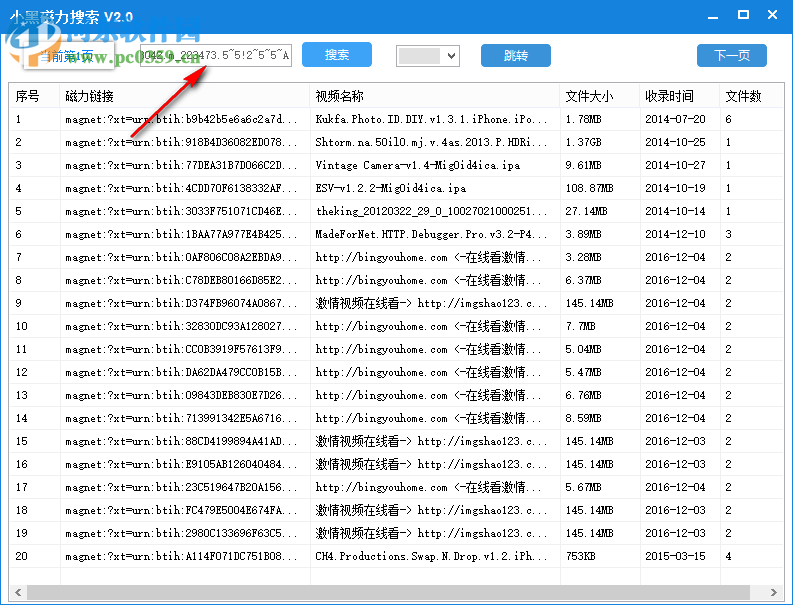Click the 文件大小 column header
The width and height of the screenshot is (793, 605).
tap(599, 96)
